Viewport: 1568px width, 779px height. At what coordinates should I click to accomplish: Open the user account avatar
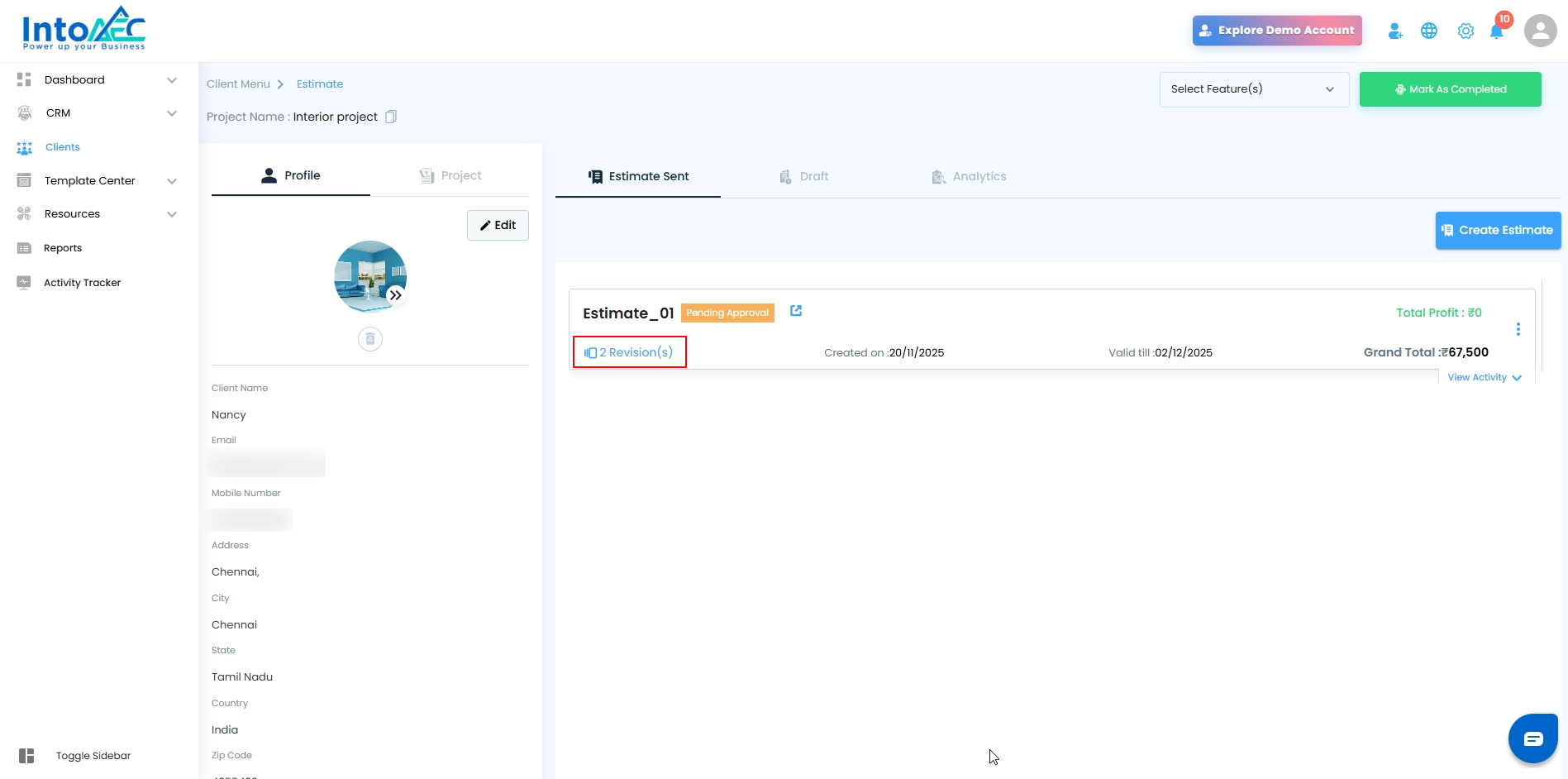pyautogui.click(x=1540, y=31)
